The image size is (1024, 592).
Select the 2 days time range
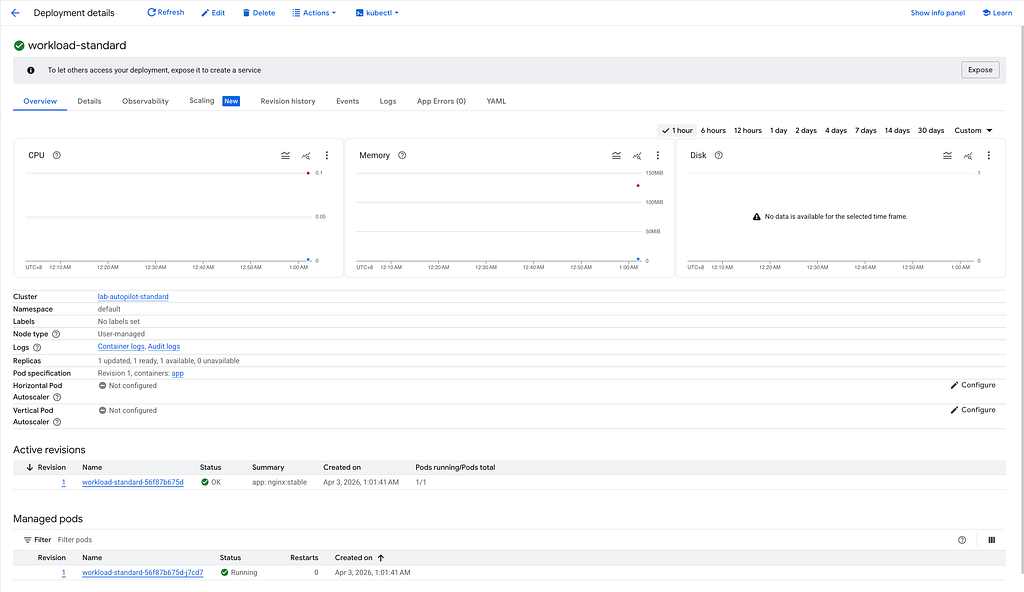[x=806, y=131]
